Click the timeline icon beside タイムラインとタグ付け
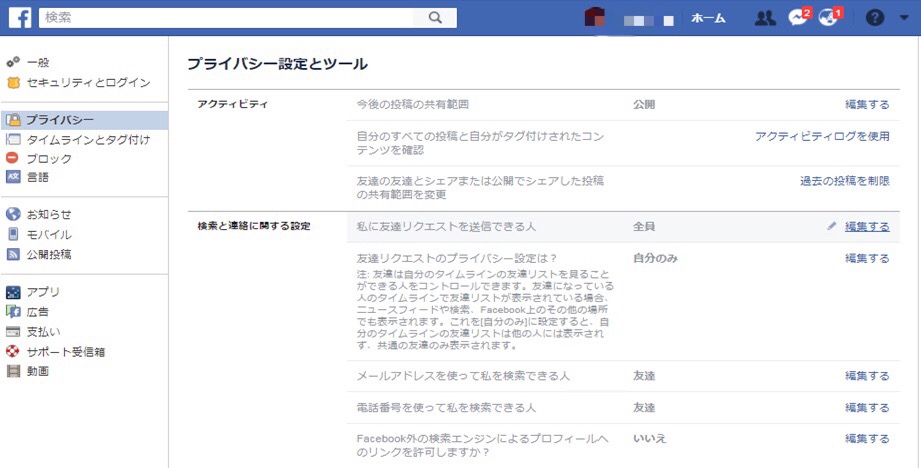 [x=13, y=140]
